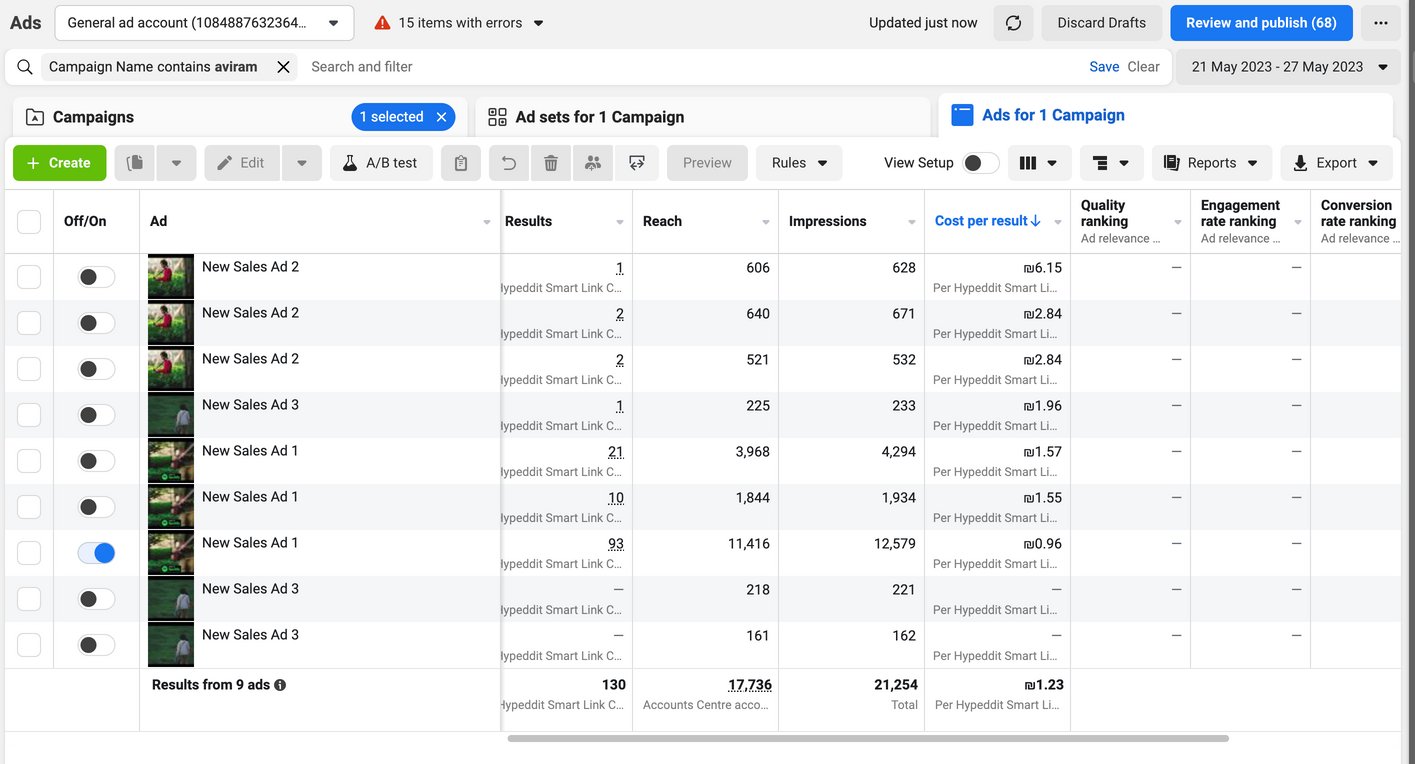This screenshot has width=1415, height=764.
Task: Click the Ad sets grid icon
Action: [x=497, y=117]
